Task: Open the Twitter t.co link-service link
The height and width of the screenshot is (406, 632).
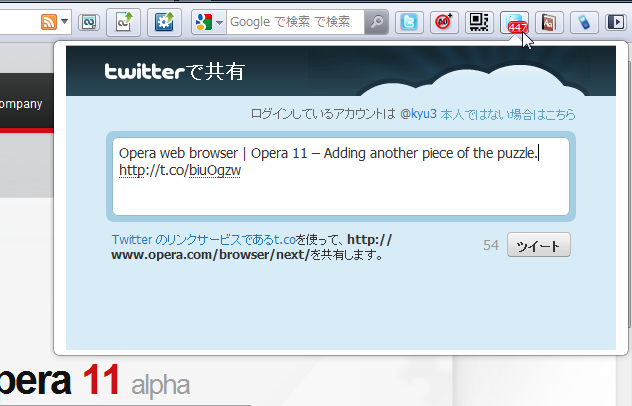Action: (204, 240)
